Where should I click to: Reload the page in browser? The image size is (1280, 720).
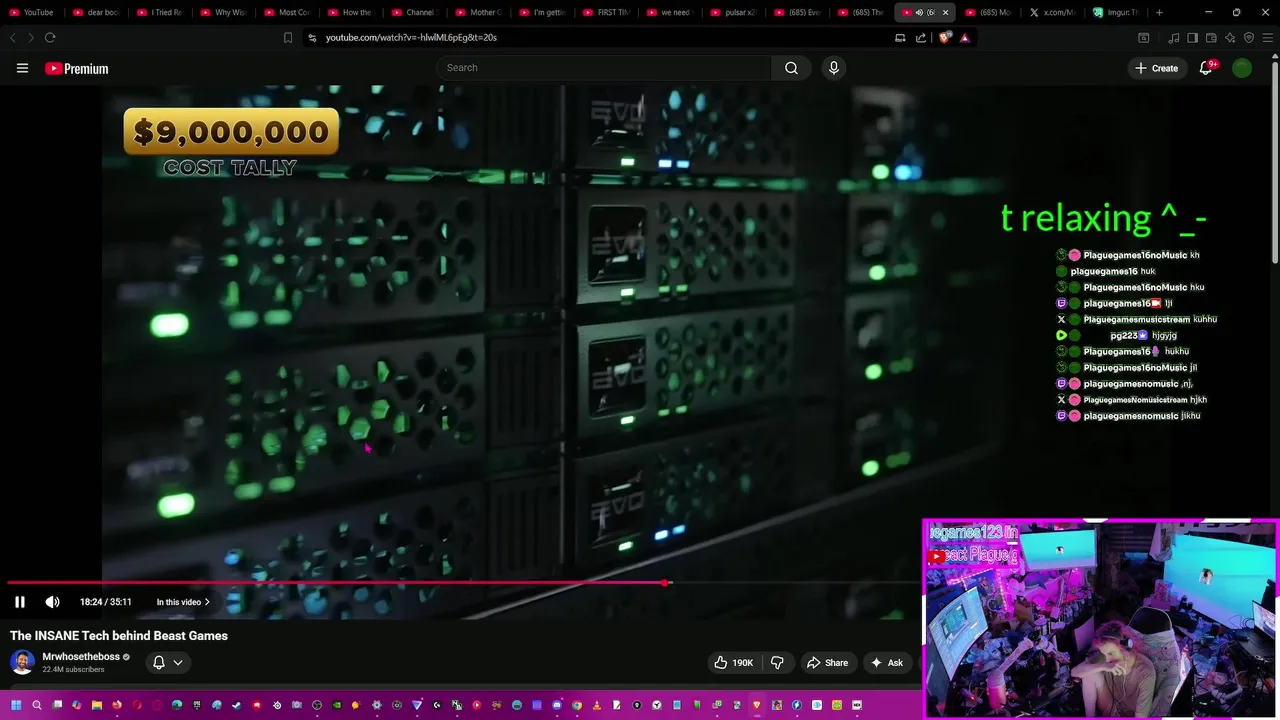(x=50, y=37)
